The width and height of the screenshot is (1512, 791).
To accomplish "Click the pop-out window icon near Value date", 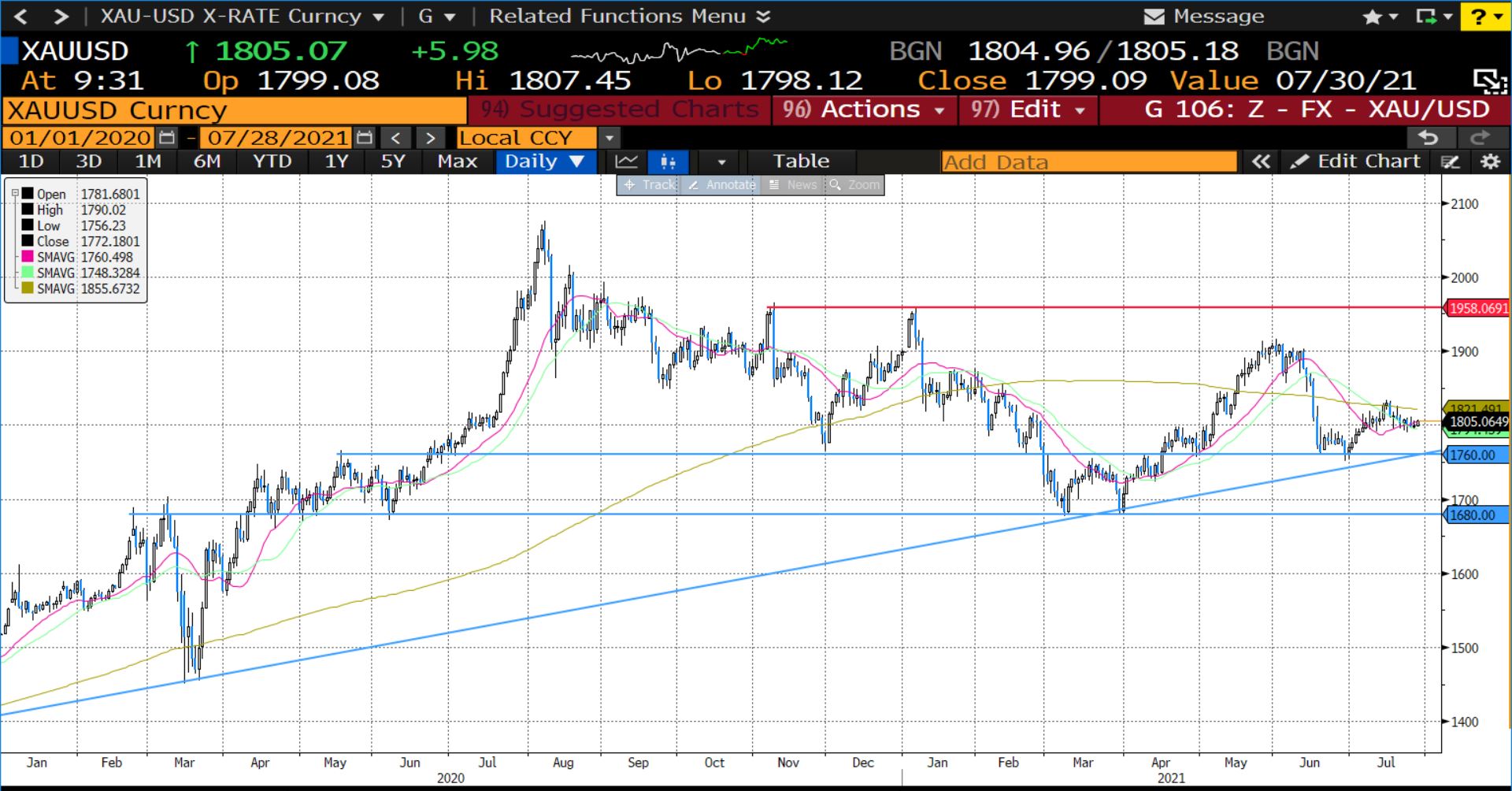I will point(1490,80).
